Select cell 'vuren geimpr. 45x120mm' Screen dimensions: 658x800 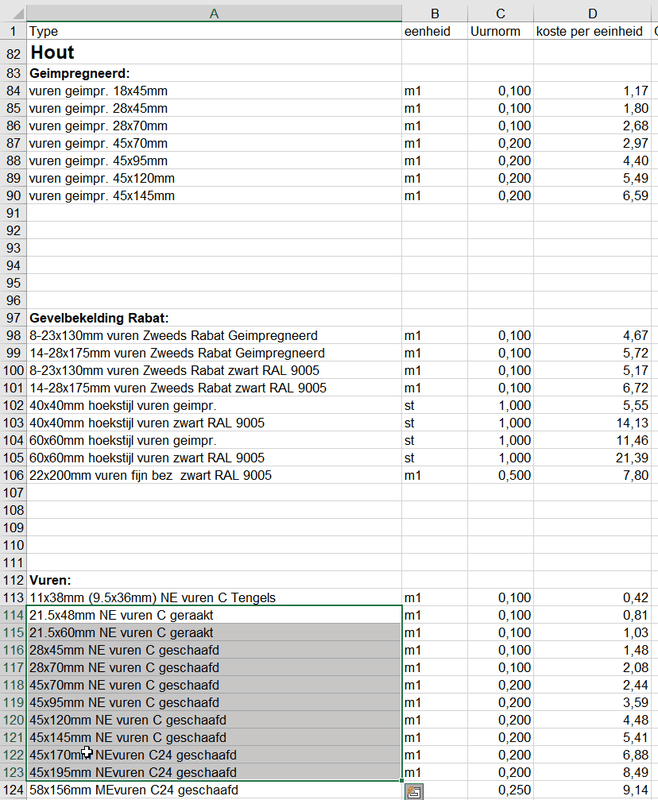[214, 178]
